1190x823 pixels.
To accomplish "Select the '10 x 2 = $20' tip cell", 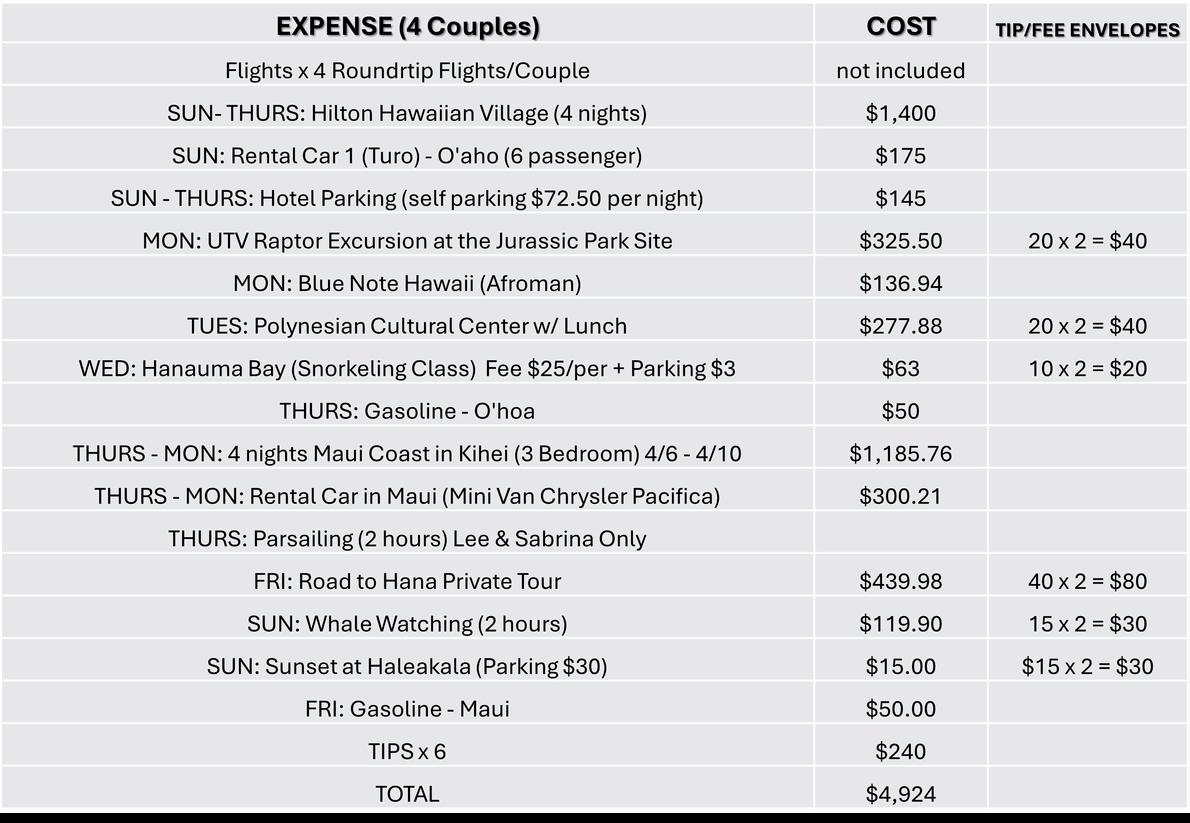I will (x=1087, y=369).
